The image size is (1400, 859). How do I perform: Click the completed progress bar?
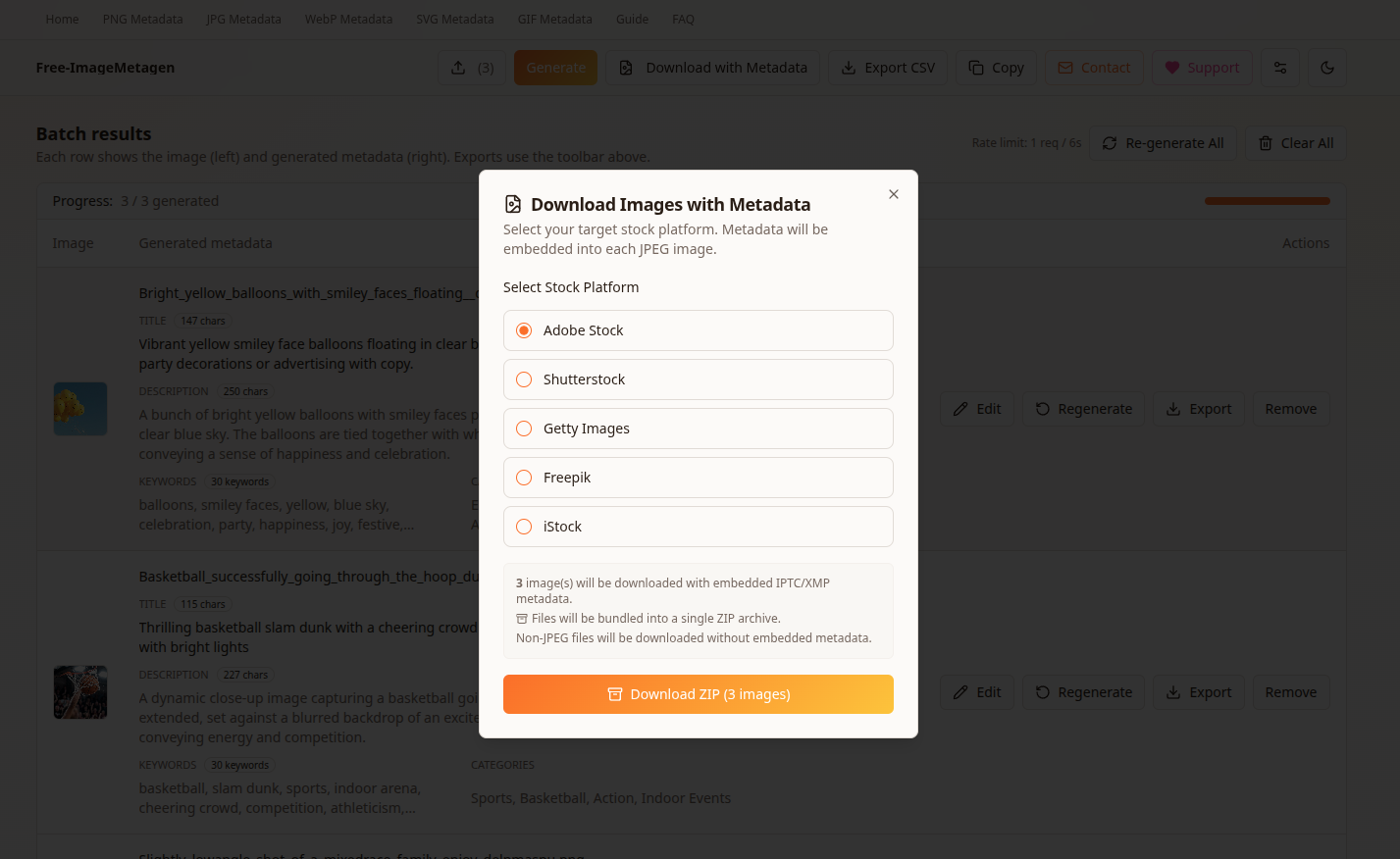click(1267, 200)
